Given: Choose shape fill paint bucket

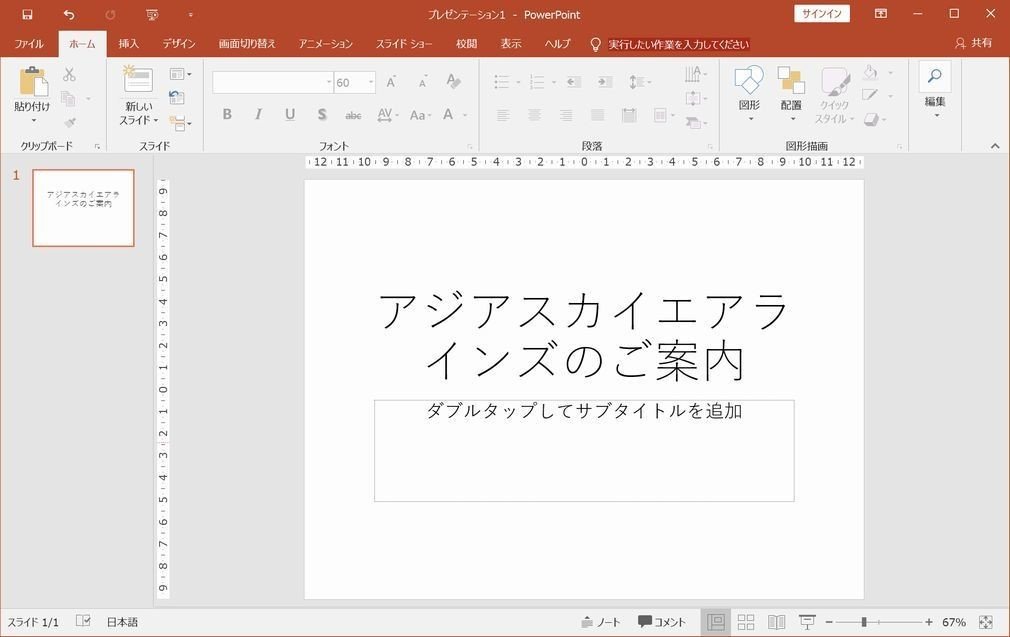Looking at the screenshot, I should [x=871, y=73].
